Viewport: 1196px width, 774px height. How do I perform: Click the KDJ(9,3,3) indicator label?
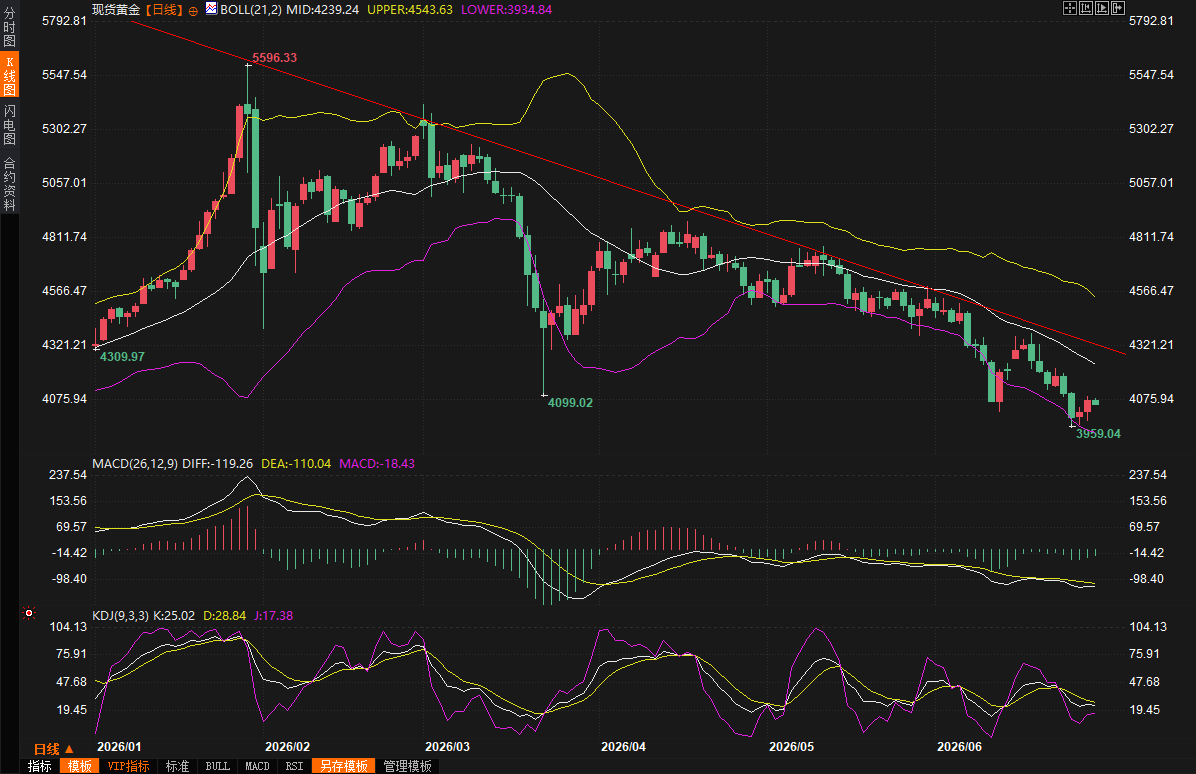tap(121, 615)
